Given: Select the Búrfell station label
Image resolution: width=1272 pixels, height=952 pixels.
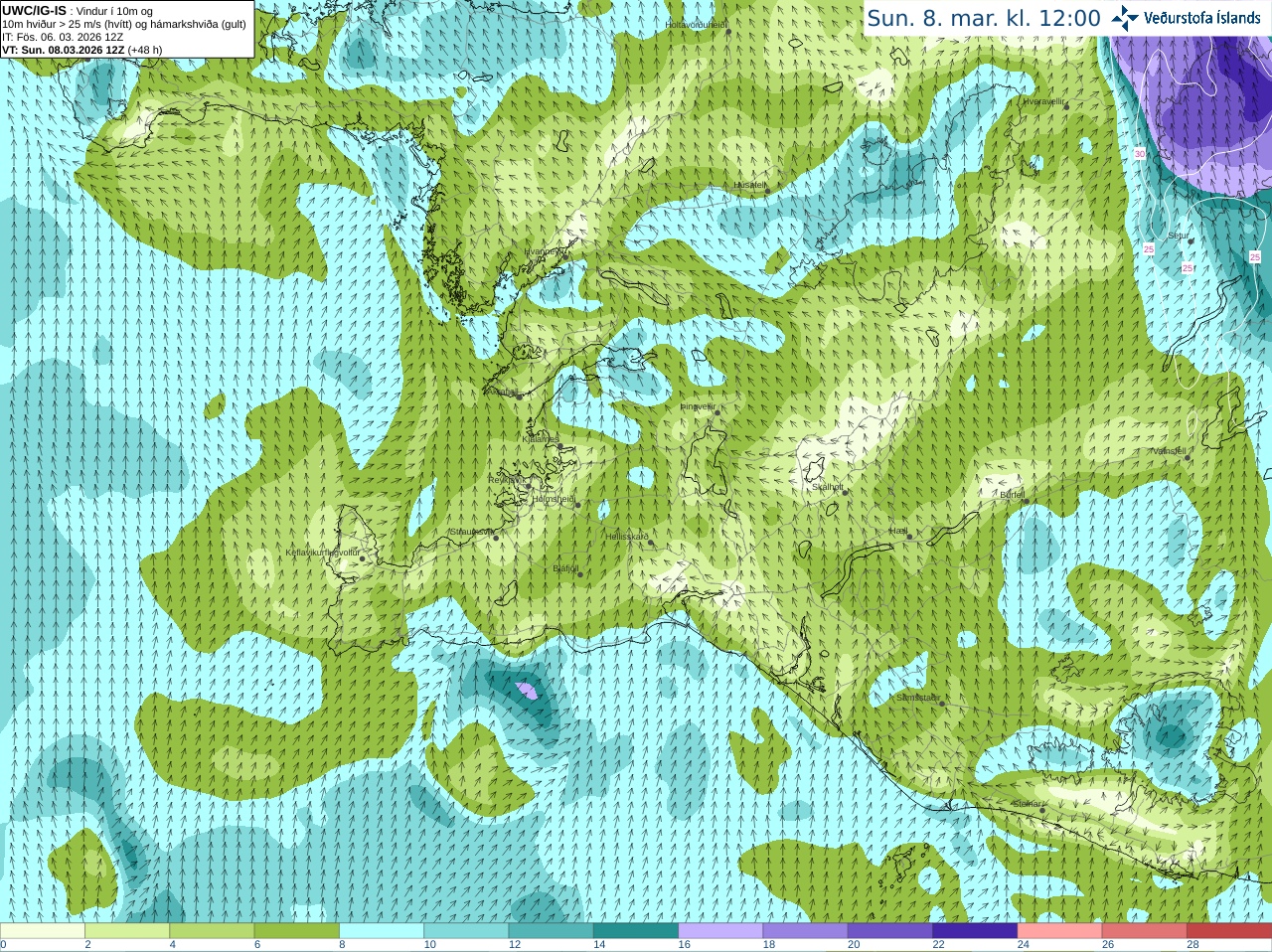Looking at the screenshot, I should 1012,494.
